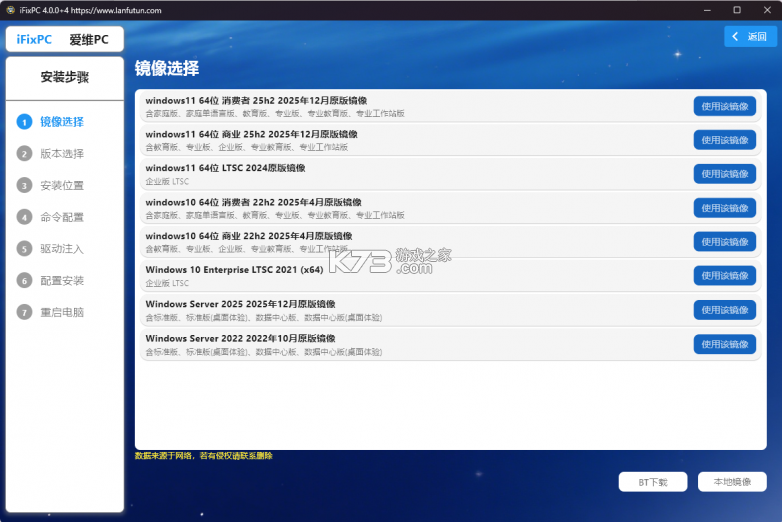The image size is (782, 522).
Task: Maximize the iFixPC window
Action: (737, 10)
